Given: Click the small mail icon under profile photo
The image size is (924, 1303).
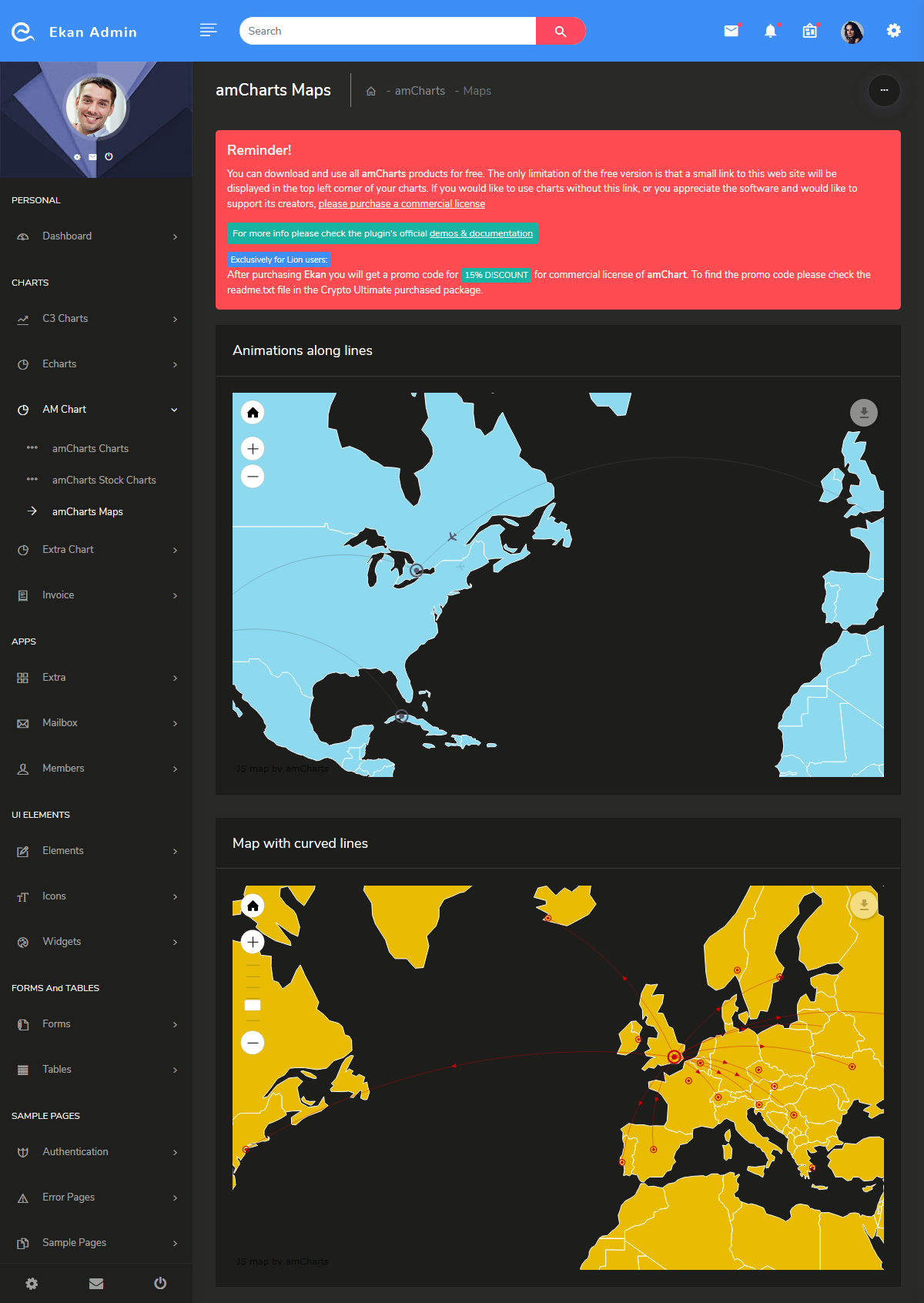Looking at the screenshot, I should [x=92, y=157].
